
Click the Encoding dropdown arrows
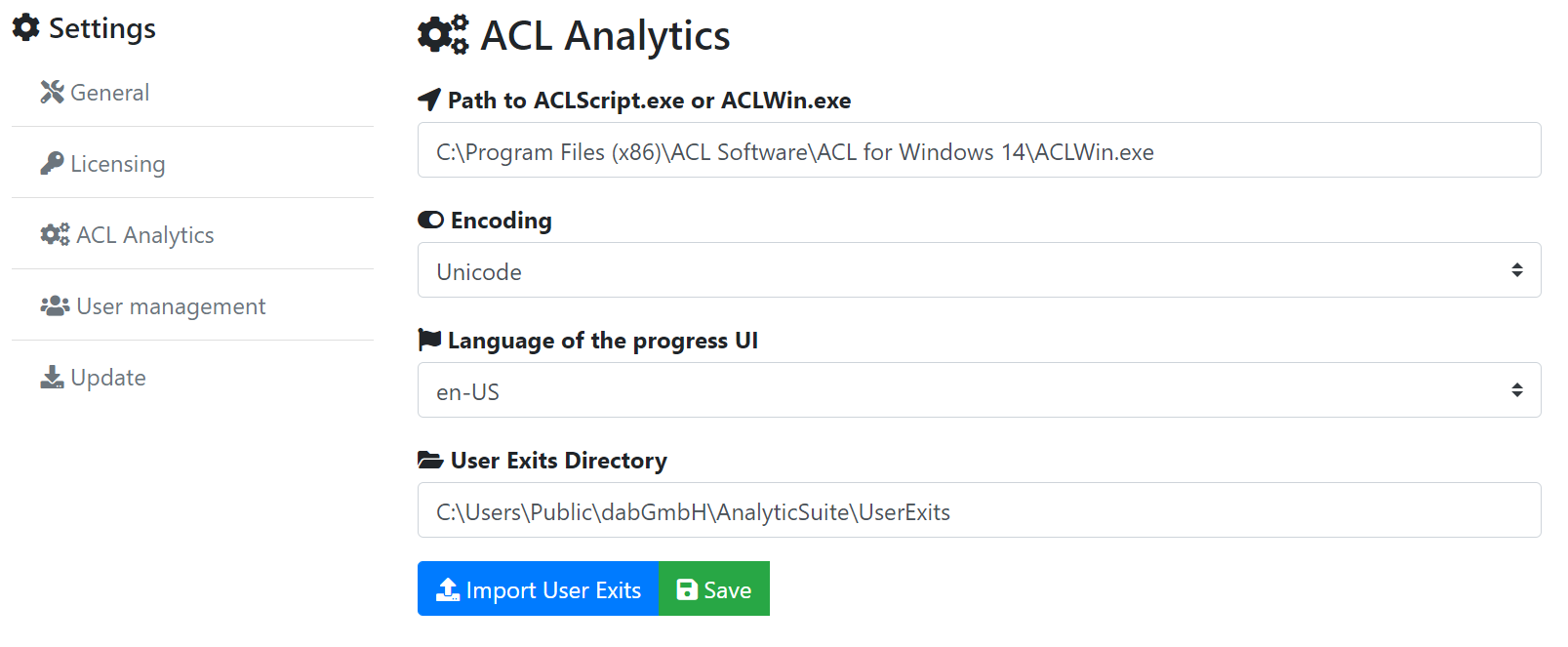(x=1518, y=270)
